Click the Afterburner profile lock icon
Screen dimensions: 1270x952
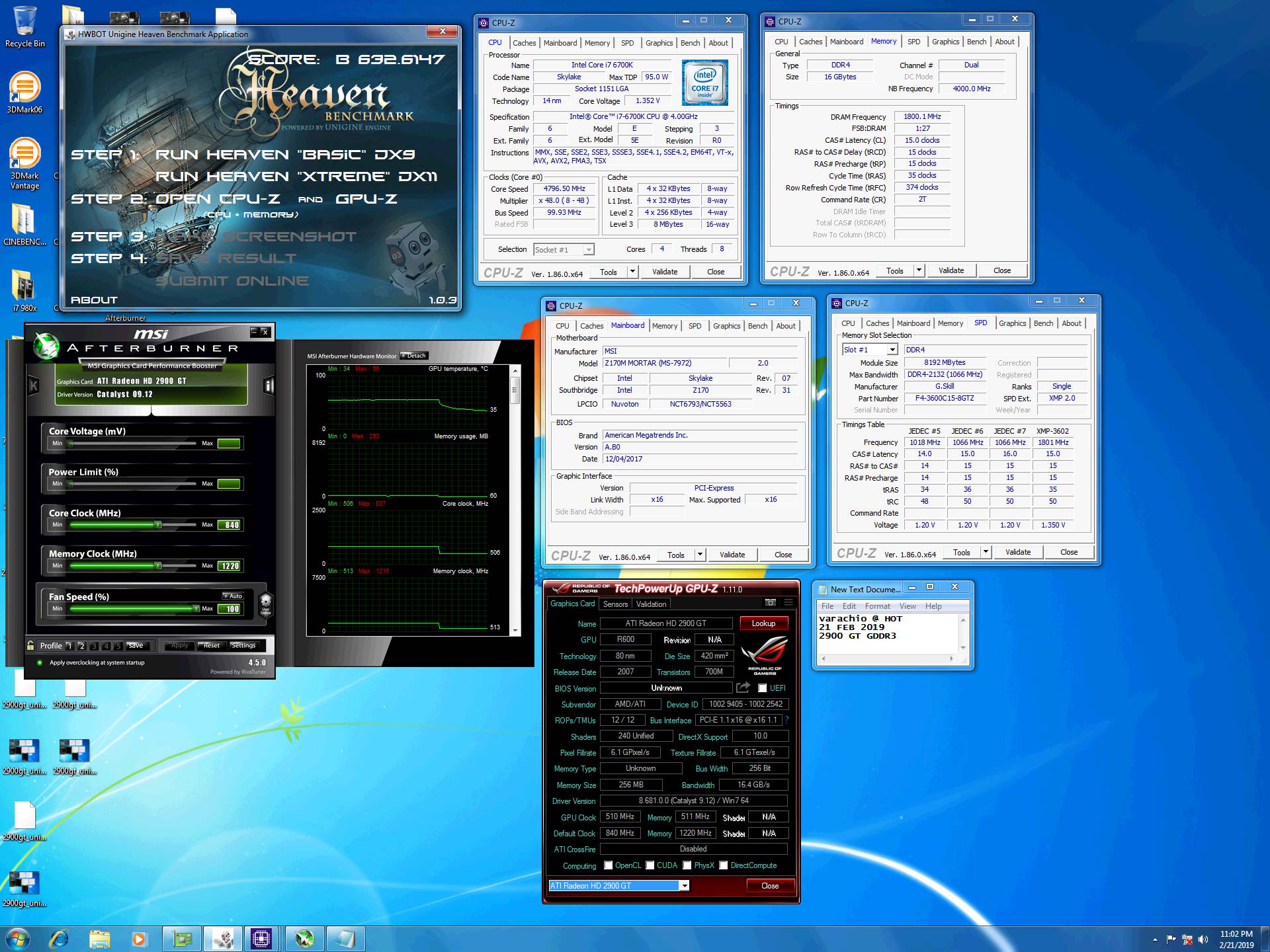click(30, 645)
